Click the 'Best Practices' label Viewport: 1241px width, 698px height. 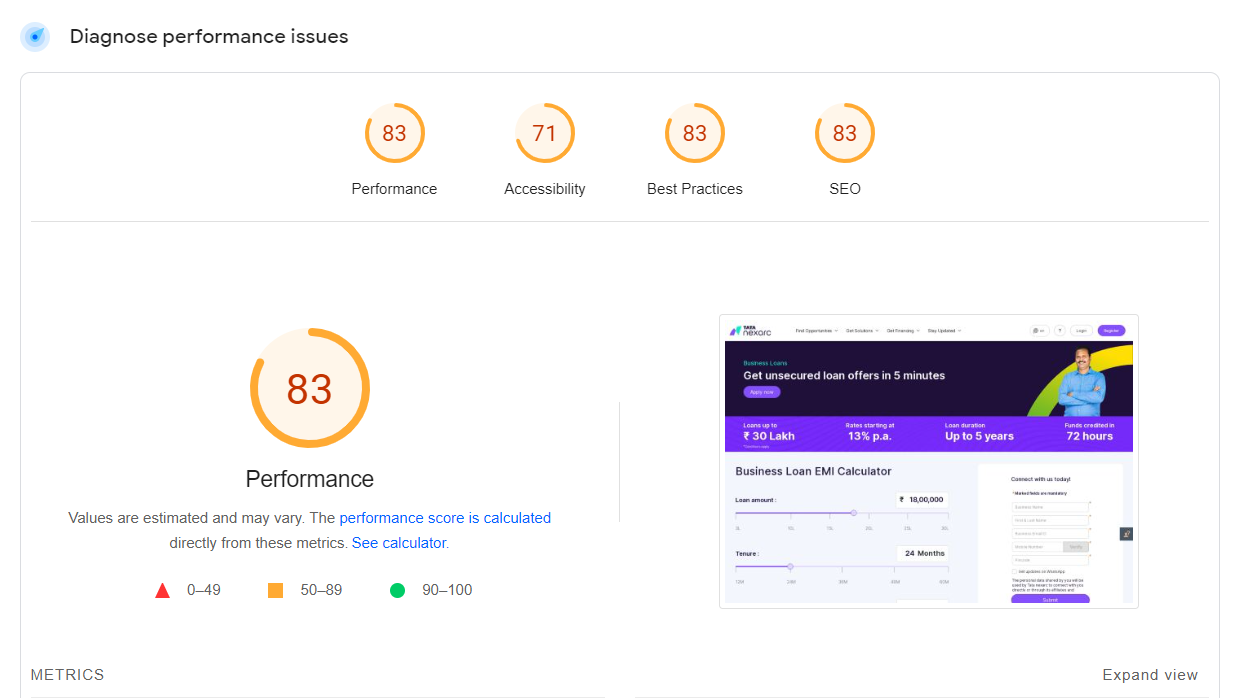click(x=694, y=189)
